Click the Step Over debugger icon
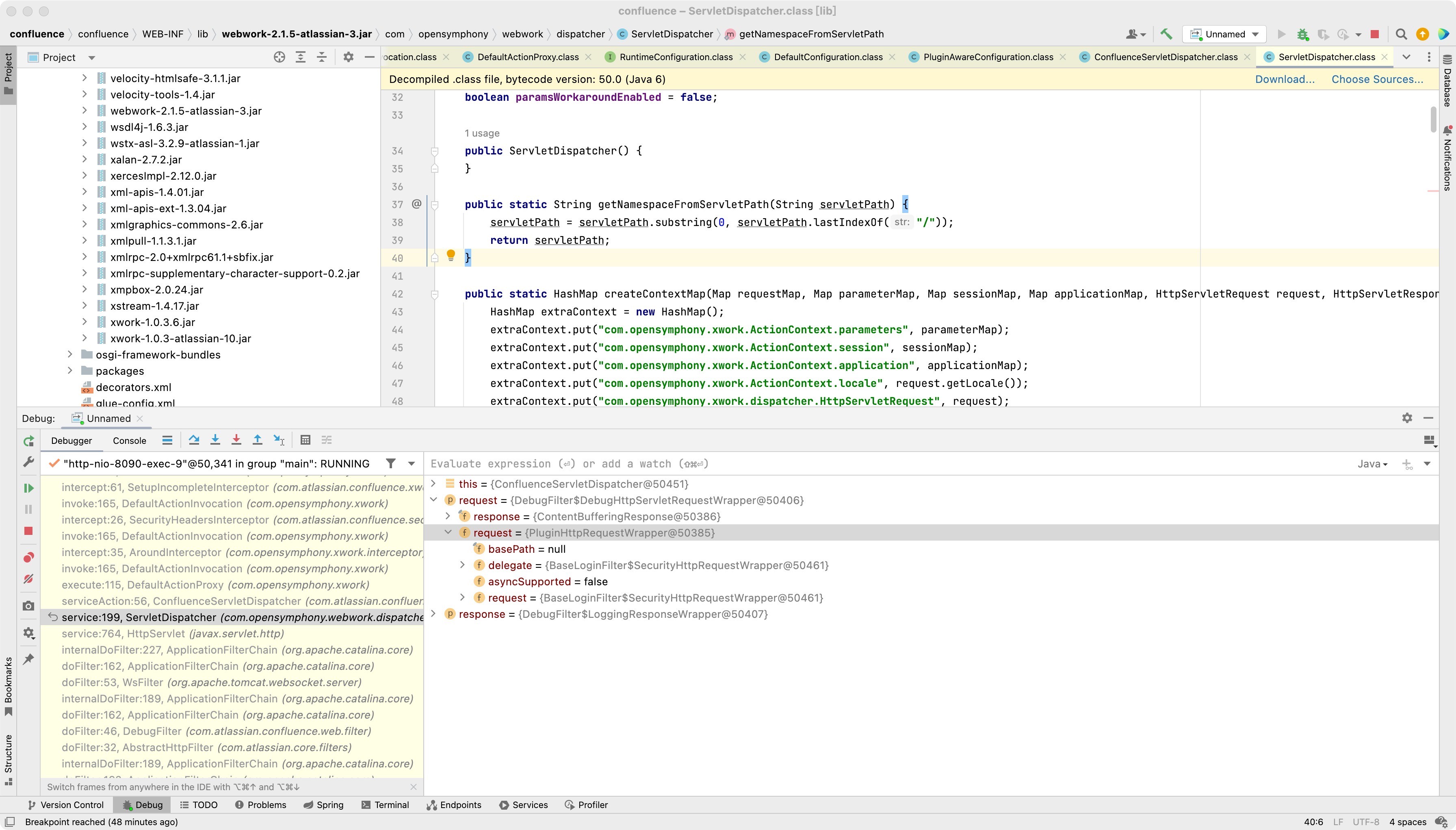Image resolution: width=1456 pixels, height=830 pixels. coord(194,439)
